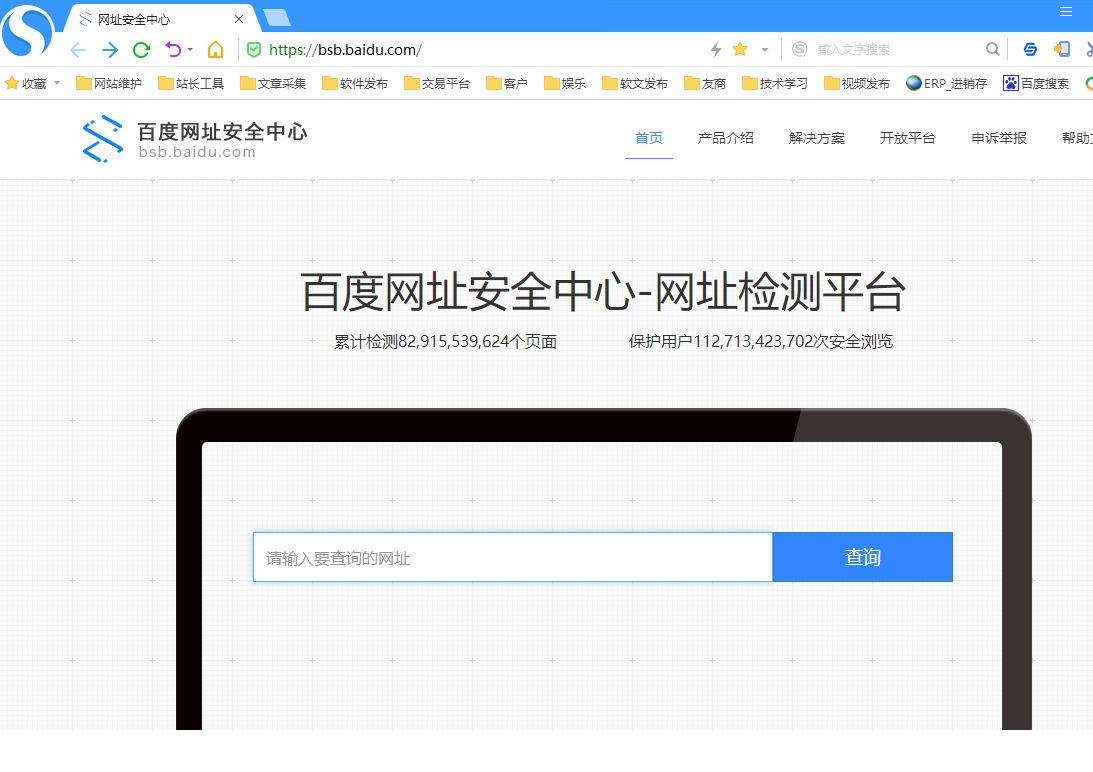Click the blue Sogou icon in the toolbar
The image size is (1093, 772).
(1030, 48)
